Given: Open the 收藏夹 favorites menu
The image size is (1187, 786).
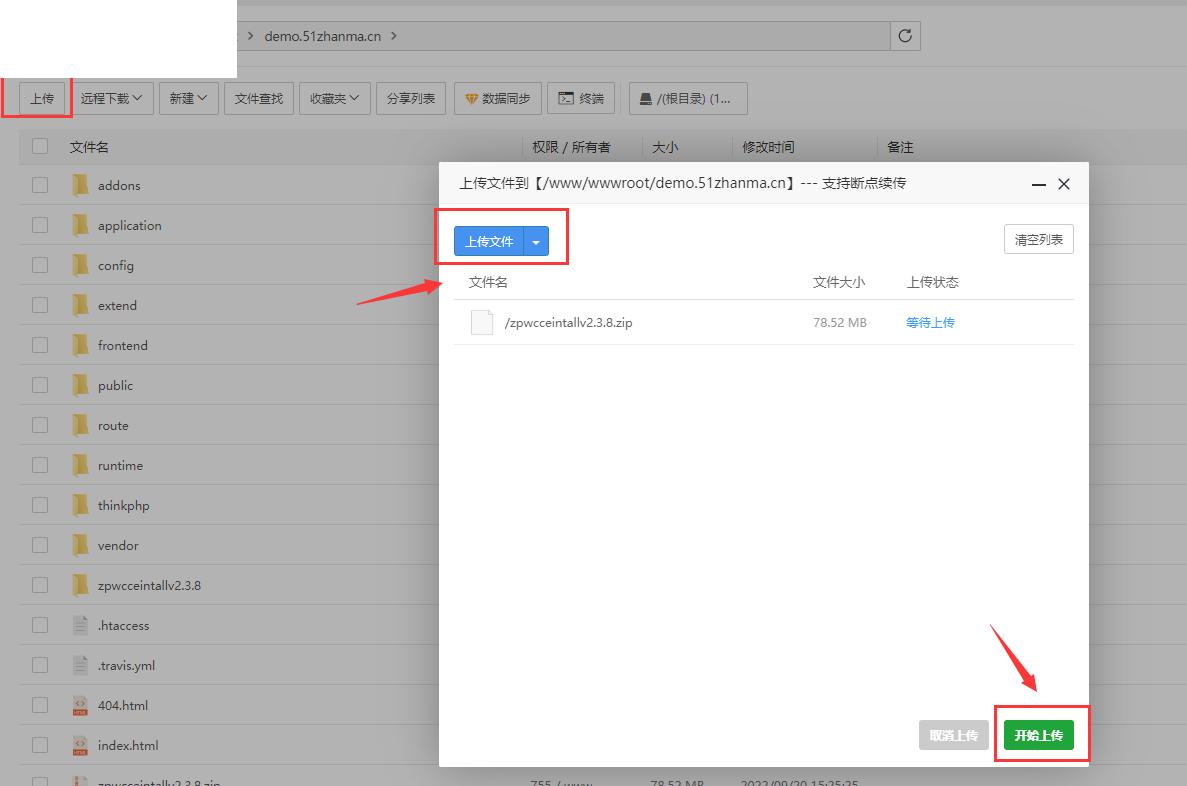Looking at the screenshot, I should (x=335, y=98).
